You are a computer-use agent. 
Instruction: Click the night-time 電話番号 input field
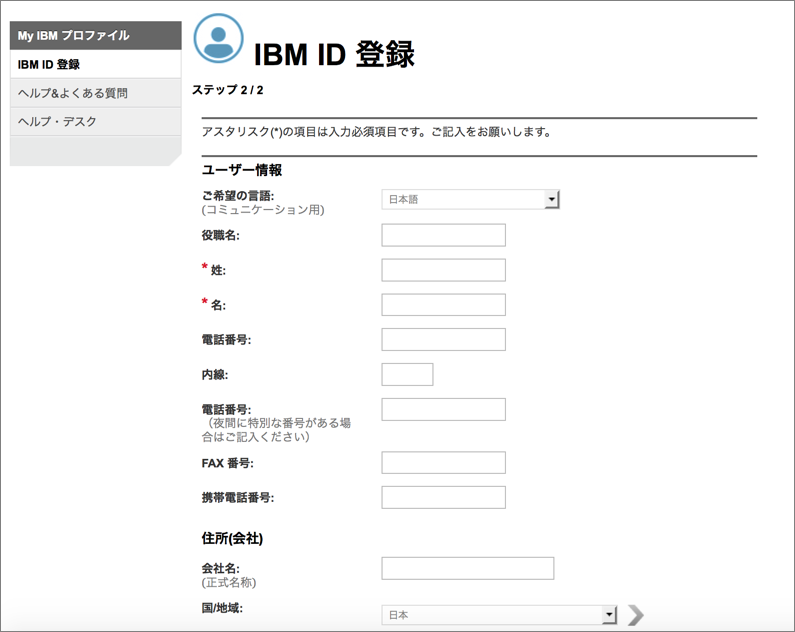[444, 410]
